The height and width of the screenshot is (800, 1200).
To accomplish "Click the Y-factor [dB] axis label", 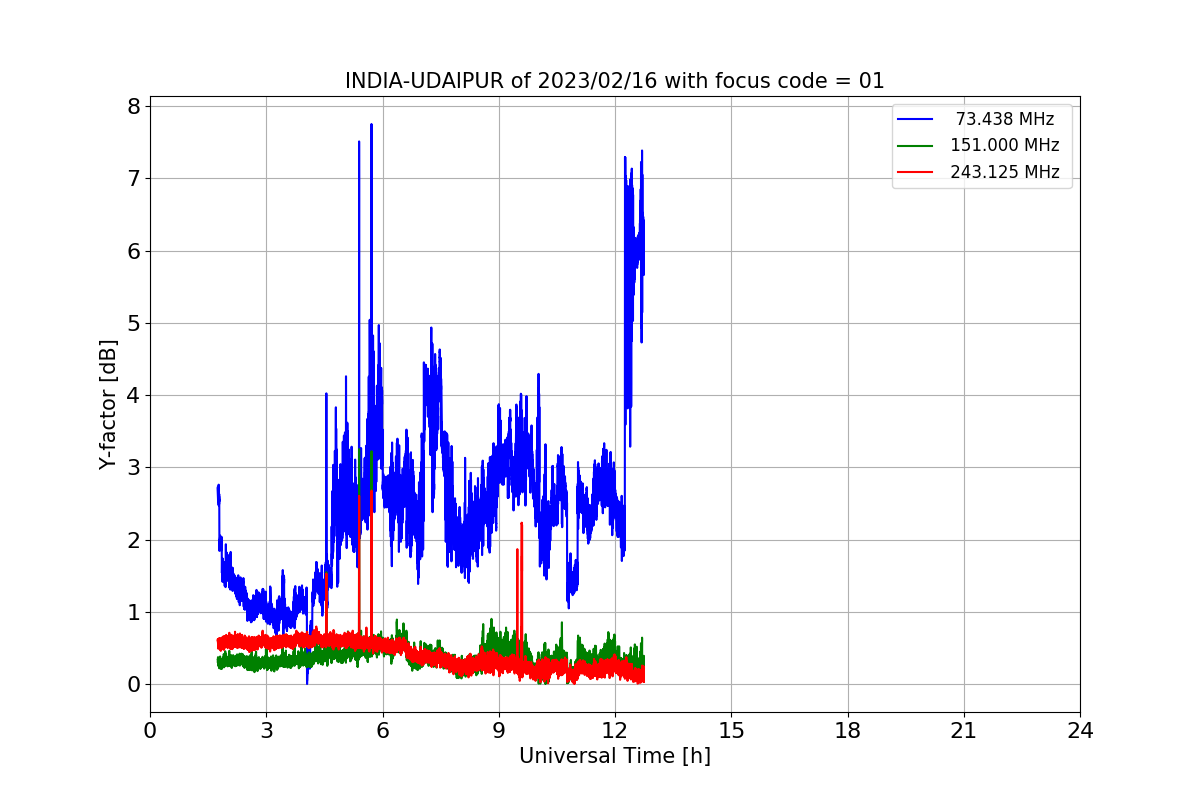I will pos(109,405).
